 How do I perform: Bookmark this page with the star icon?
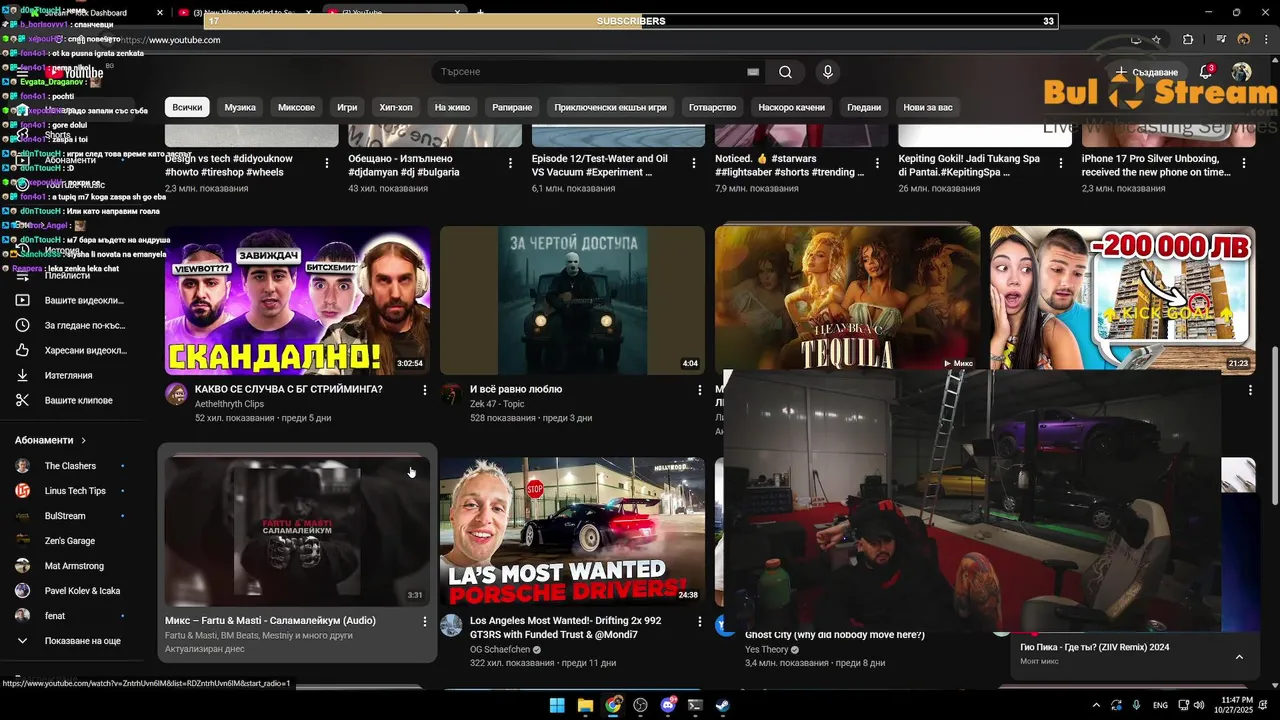1157,40
